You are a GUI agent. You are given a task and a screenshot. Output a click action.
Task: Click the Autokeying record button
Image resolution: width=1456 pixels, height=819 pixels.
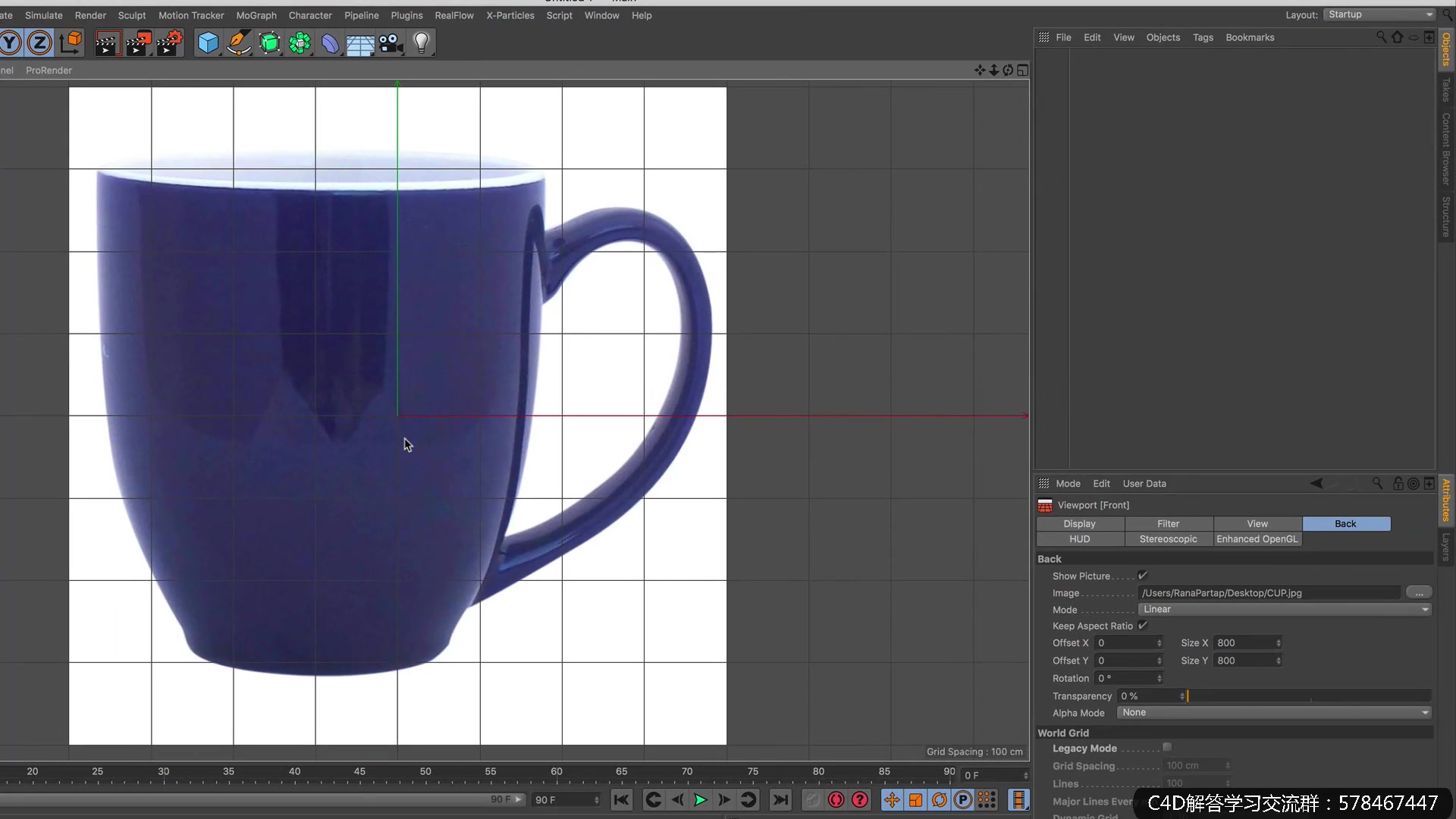(x=836, y=800)
